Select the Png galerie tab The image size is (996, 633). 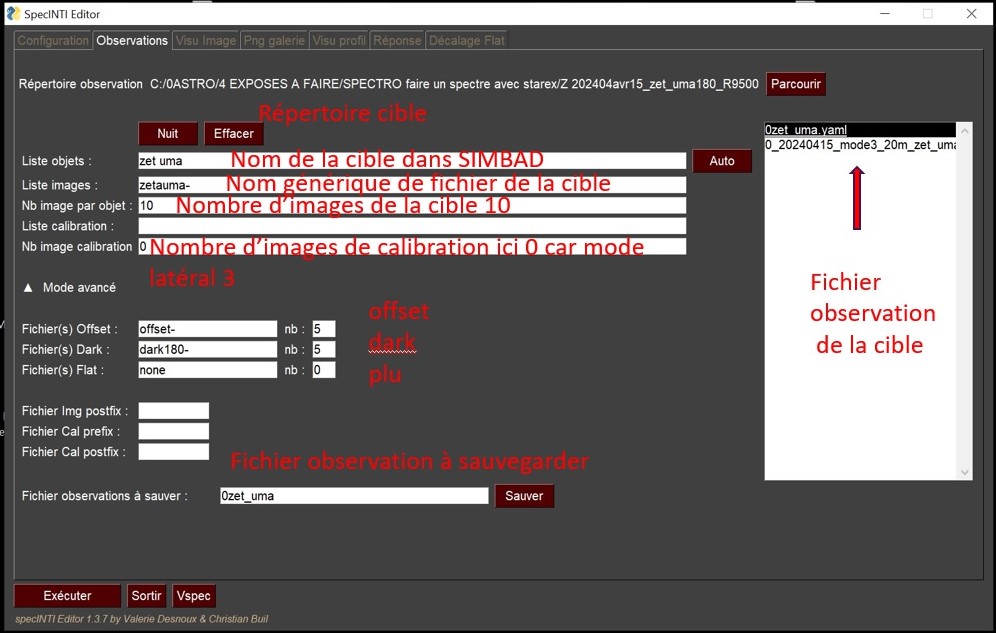(274, 41)
